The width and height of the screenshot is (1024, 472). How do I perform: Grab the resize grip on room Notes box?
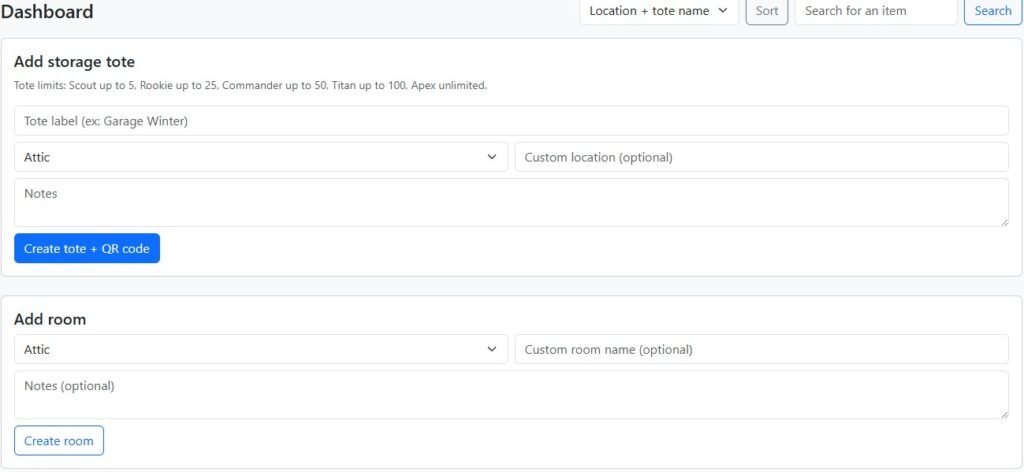[x=1003, y=413]
